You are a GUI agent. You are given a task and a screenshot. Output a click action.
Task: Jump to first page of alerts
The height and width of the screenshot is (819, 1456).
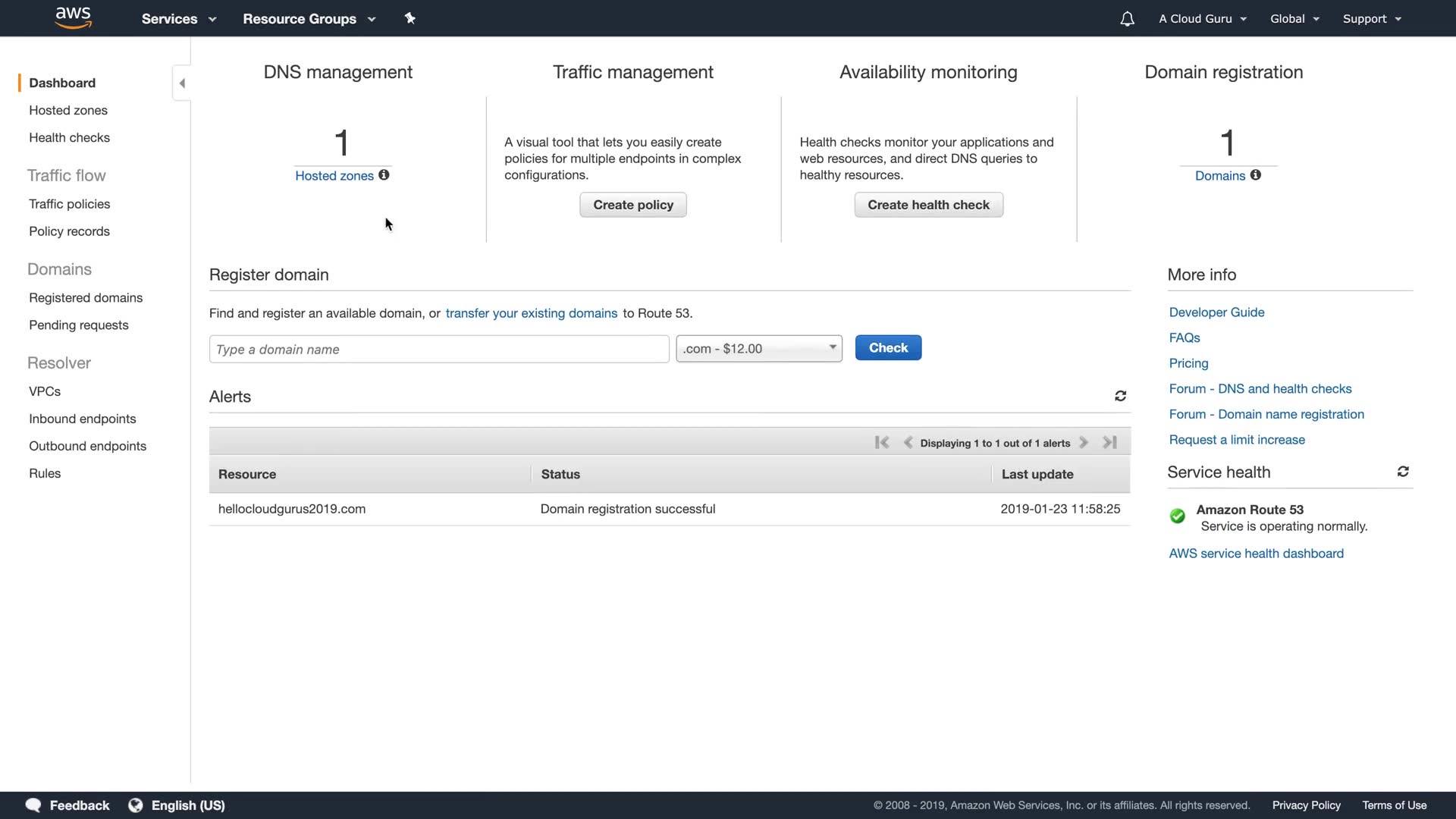[x=881, y=442]
